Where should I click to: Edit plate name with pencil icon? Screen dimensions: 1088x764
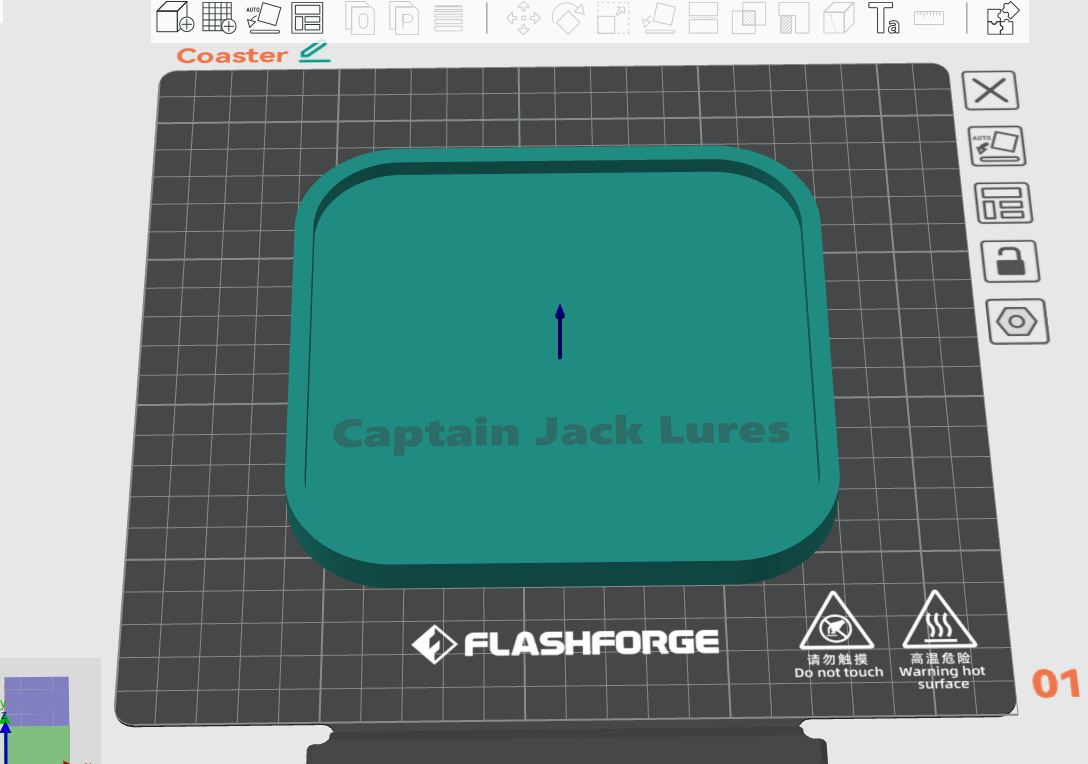click(x=314, y=53)
